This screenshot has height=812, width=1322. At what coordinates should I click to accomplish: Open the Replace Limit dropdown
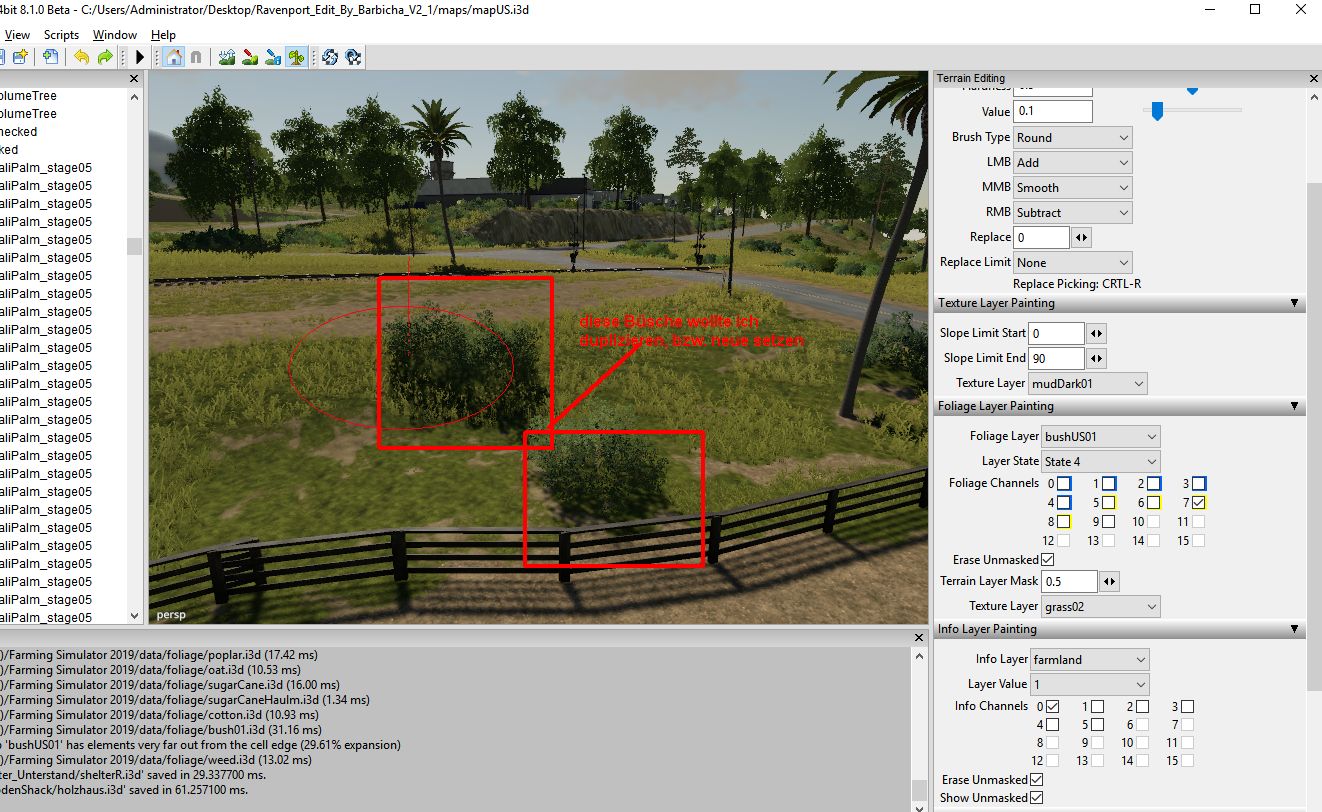point(1072,262)
